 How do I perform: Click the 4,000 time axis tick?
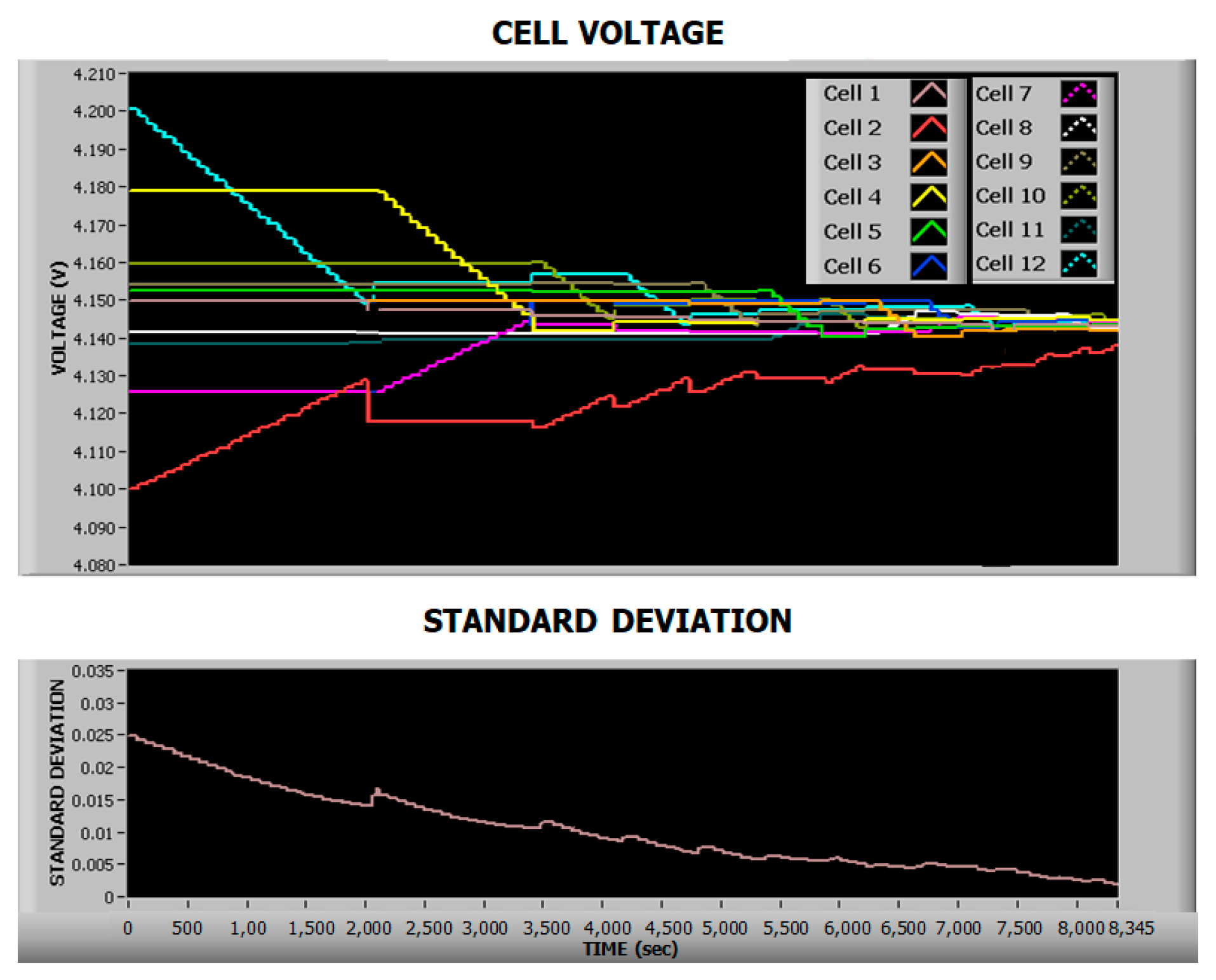(x=608, y=928)
